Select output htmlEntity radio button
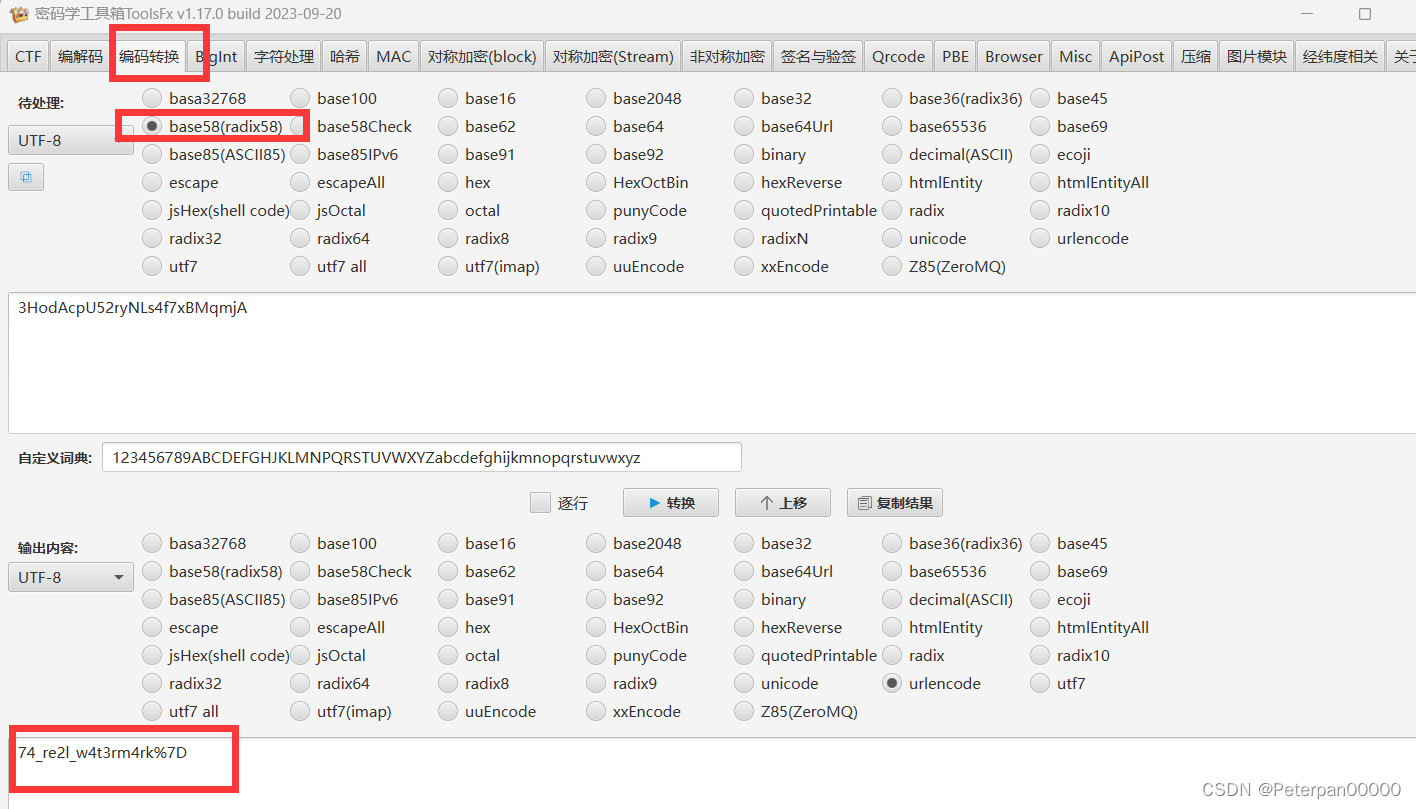Viewport: 1416px width, 809px height. [892, 627]
